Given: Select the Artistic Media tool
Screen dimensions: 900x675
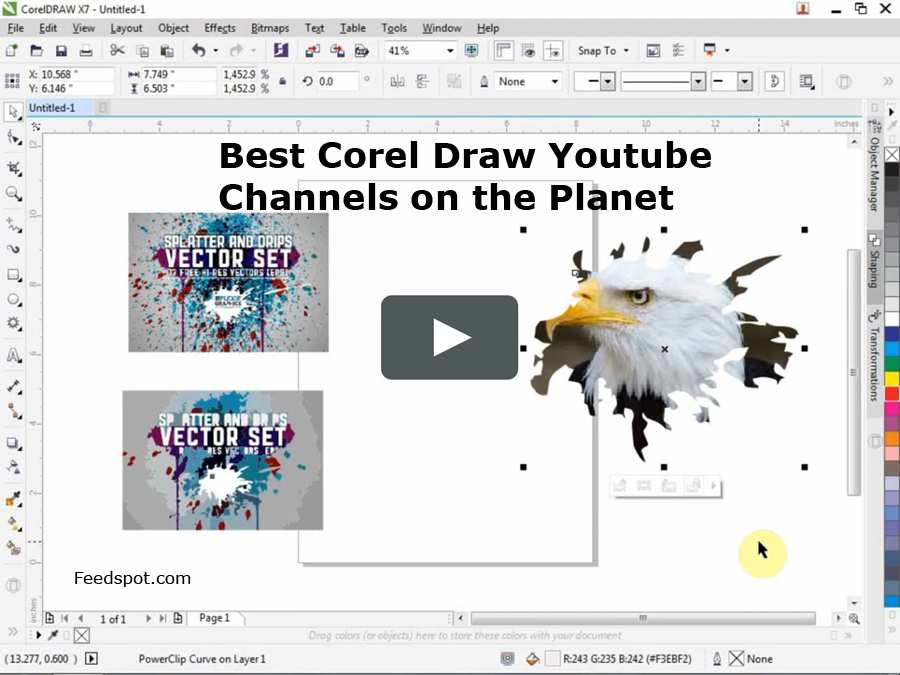Looking at the screenshot, I should point(13,249).
